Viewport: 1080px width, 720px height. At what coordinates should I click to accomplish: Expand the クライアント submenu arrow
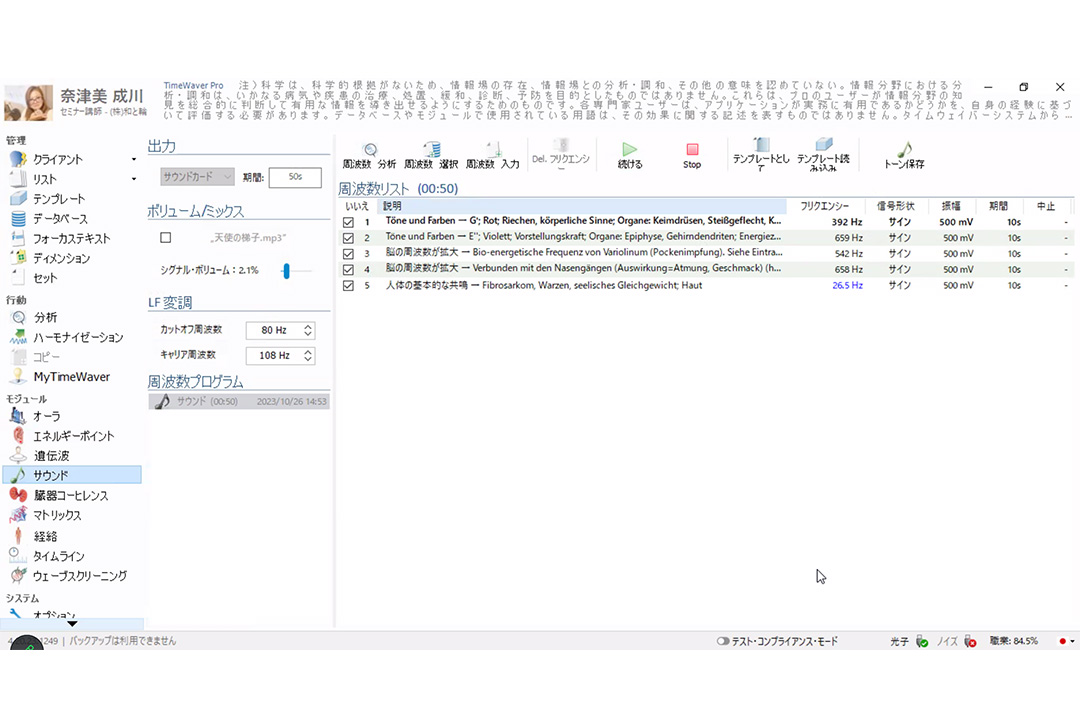(134, 160)
